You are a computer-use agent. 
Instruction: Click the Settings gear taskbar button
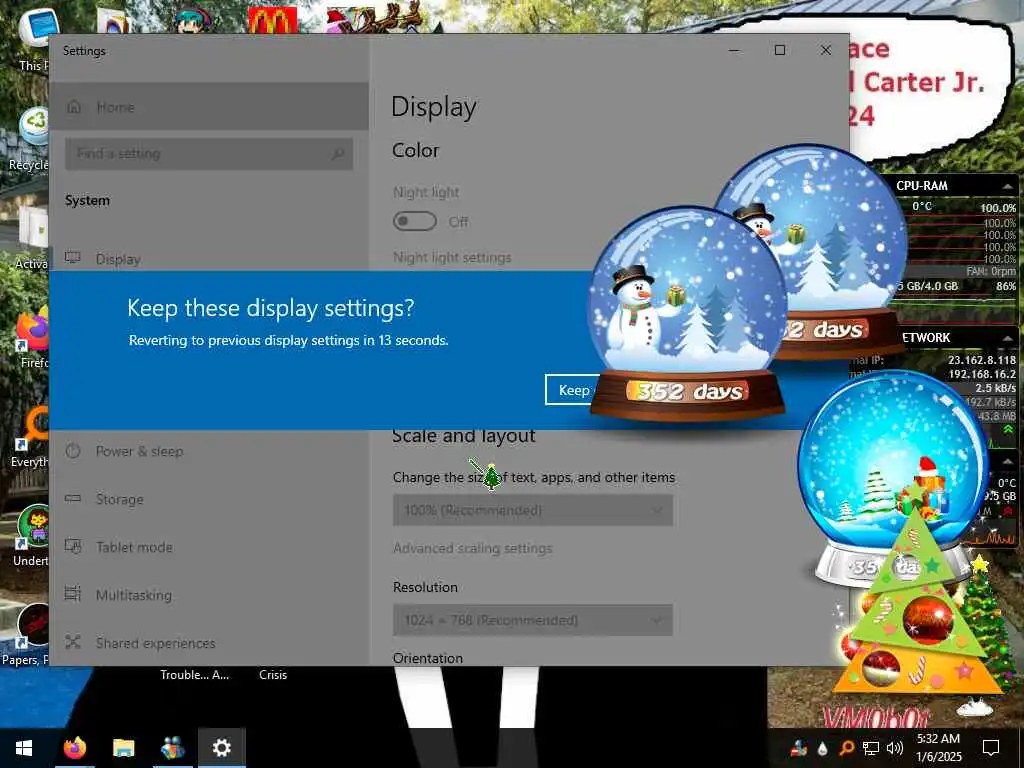coord(221,748)
